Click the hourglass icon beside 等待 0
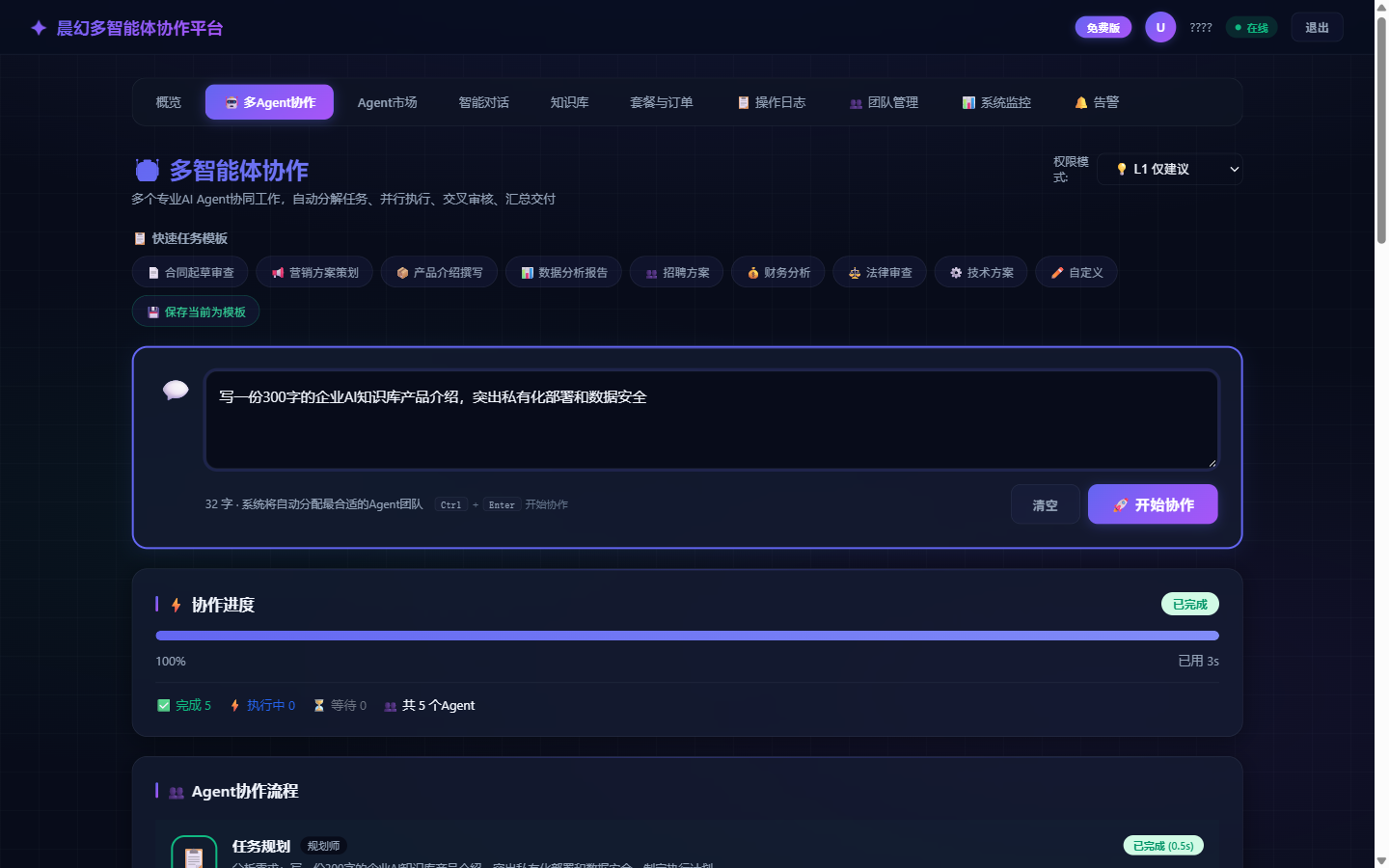Screen dimensions: 1389x868 point(319,705)
